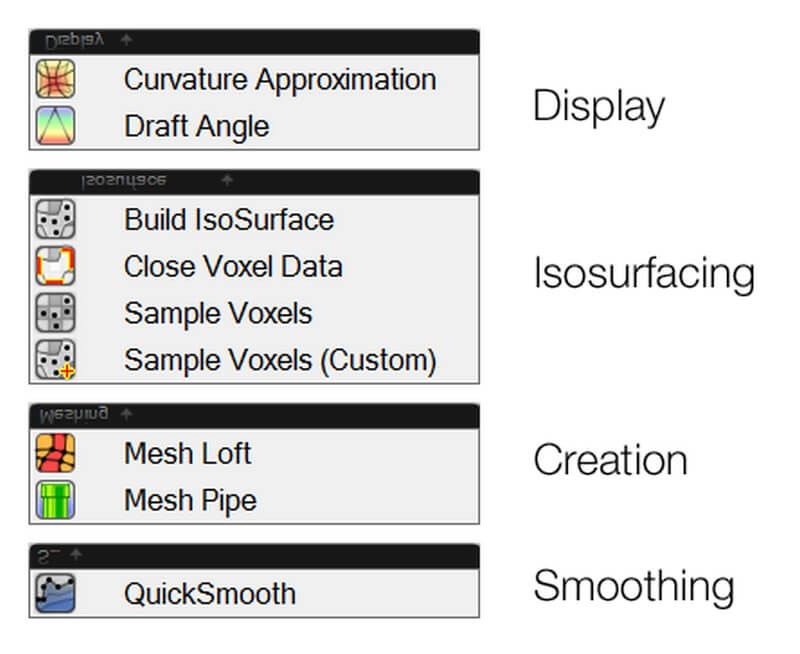Click the Mesh Loft icon
800x654 pixels.
point(55,453)
